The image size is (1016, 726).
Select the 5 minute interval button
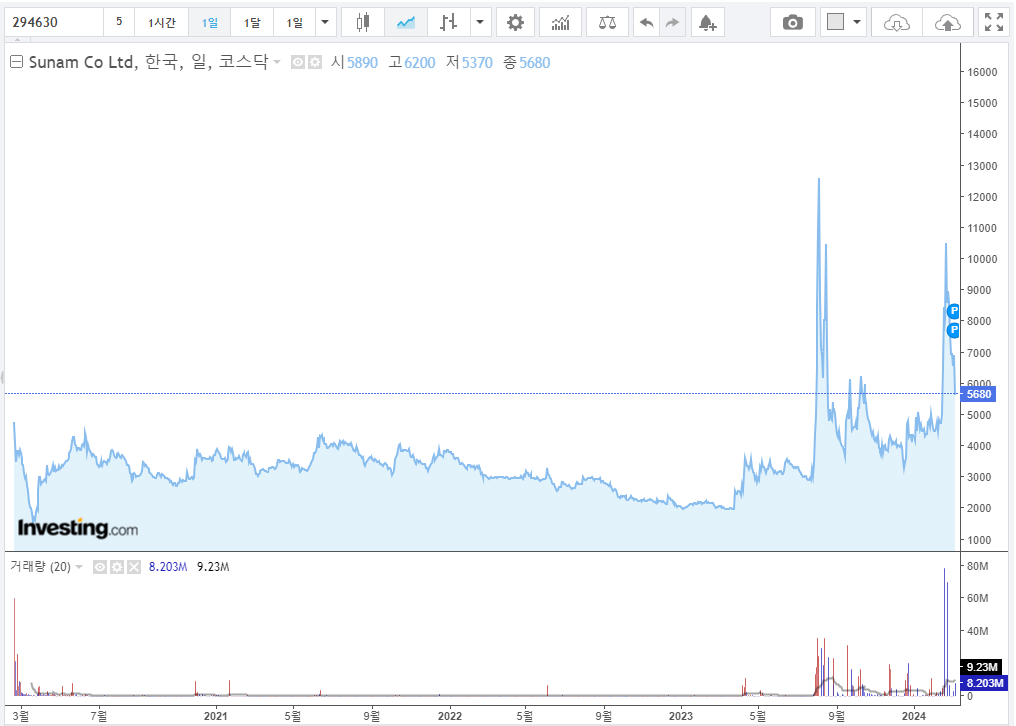click(x=119, y=23)
